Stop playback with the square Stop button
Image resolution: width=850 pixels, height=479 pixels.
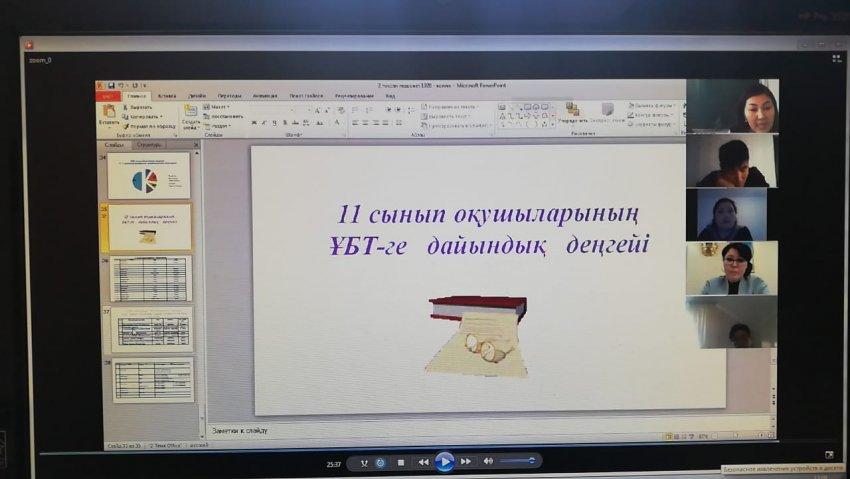coord(401,462)
